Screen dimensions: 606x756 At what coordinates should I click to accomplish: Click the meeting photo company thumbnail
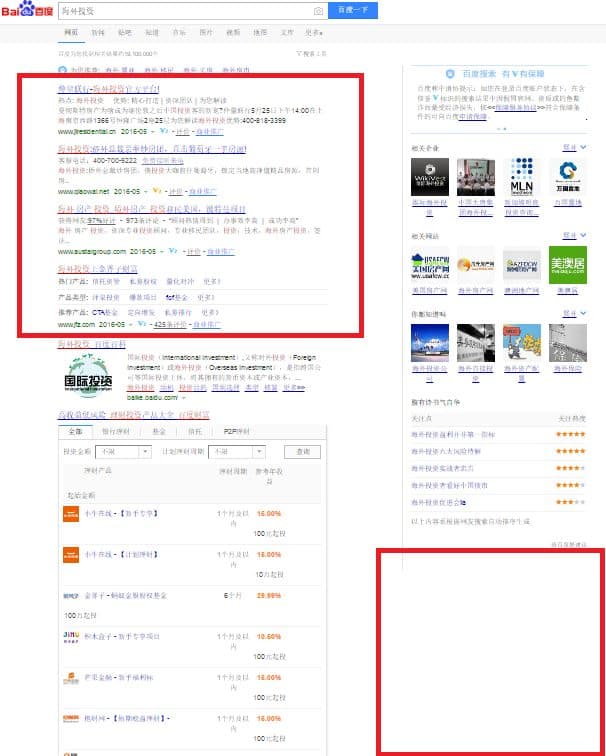click(x=476, y=177)
